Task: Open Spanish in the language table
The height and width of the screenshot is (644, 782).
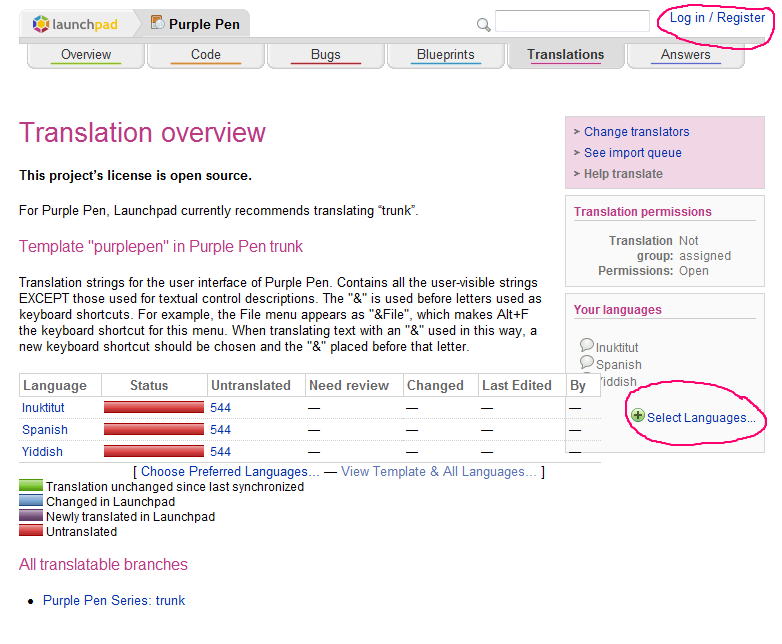Action: click(44, 429)
